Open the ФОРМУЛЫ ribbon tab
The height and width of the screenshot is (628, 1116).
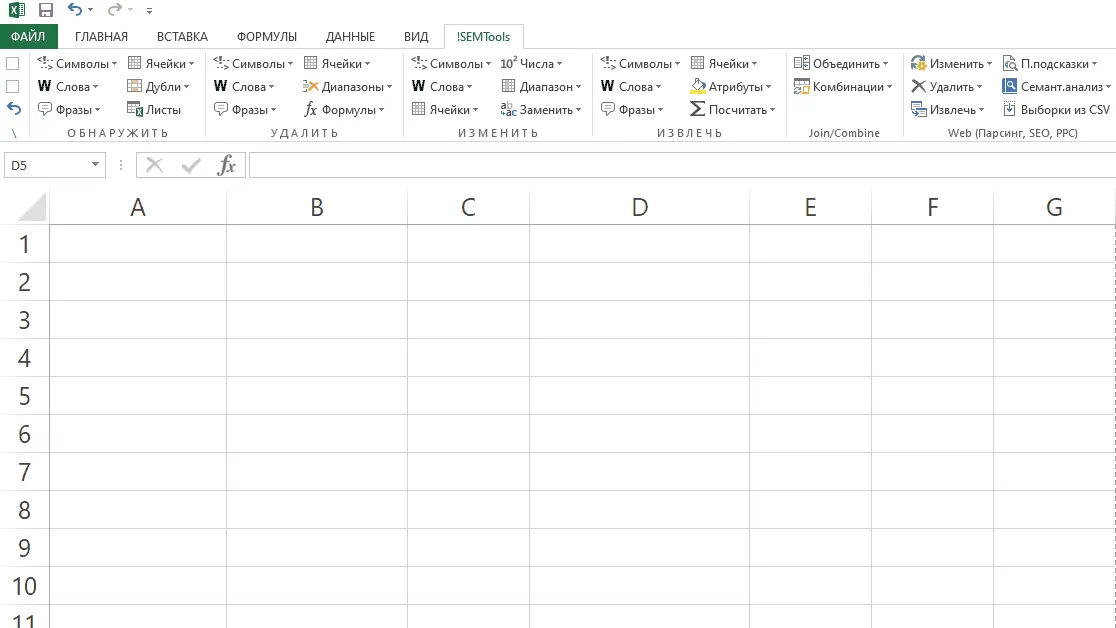pyautogui.click(x=267, y=36)
